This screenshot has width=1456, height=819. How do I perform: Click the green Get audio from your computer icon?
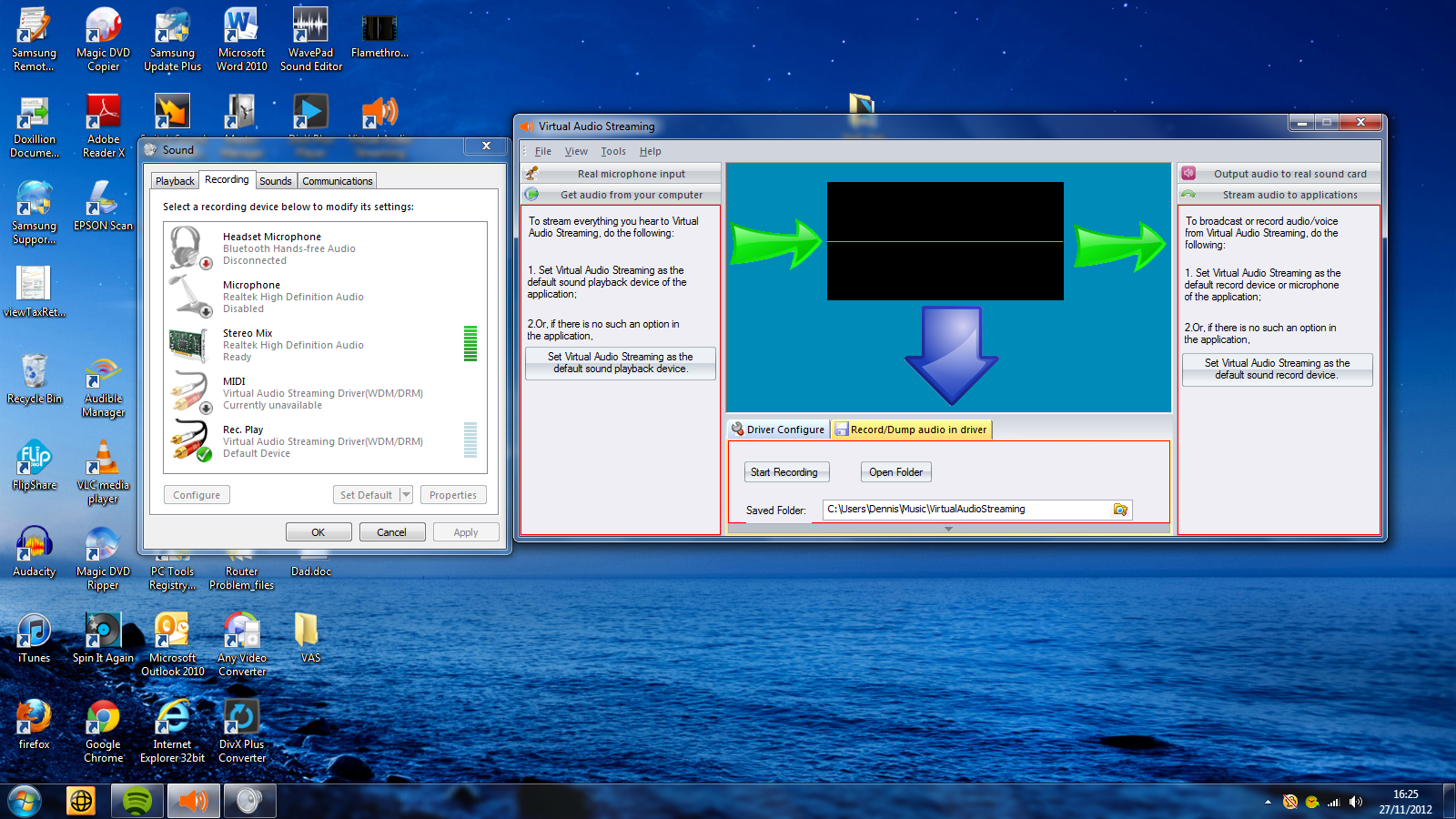531,194
